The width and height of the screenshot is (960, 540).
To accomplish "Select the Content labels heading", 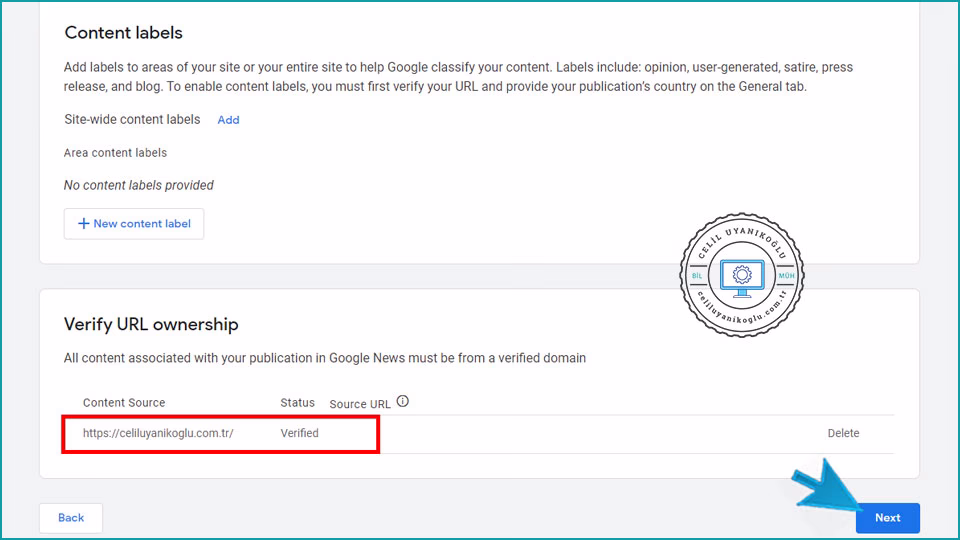I will coord(124,33).
